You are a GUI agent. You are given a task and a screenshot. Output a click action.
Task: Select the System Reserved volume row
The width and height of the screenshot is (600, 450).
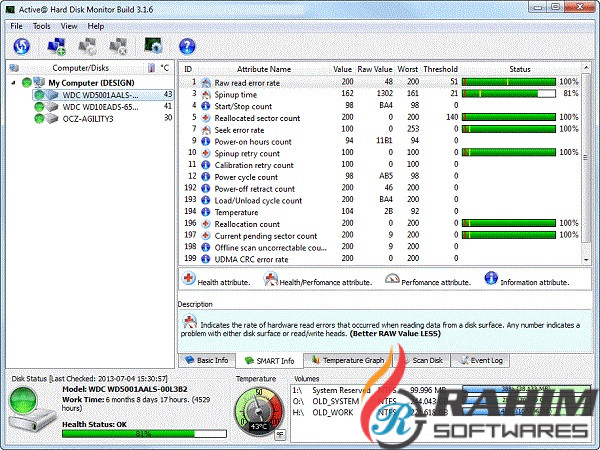pos(440,390)
